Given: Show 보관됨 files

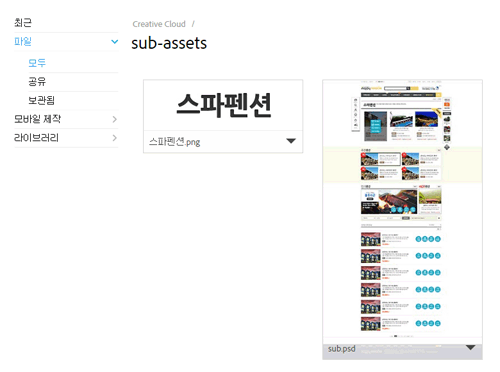Looking at the screenshot, I should tap(41, 100).
